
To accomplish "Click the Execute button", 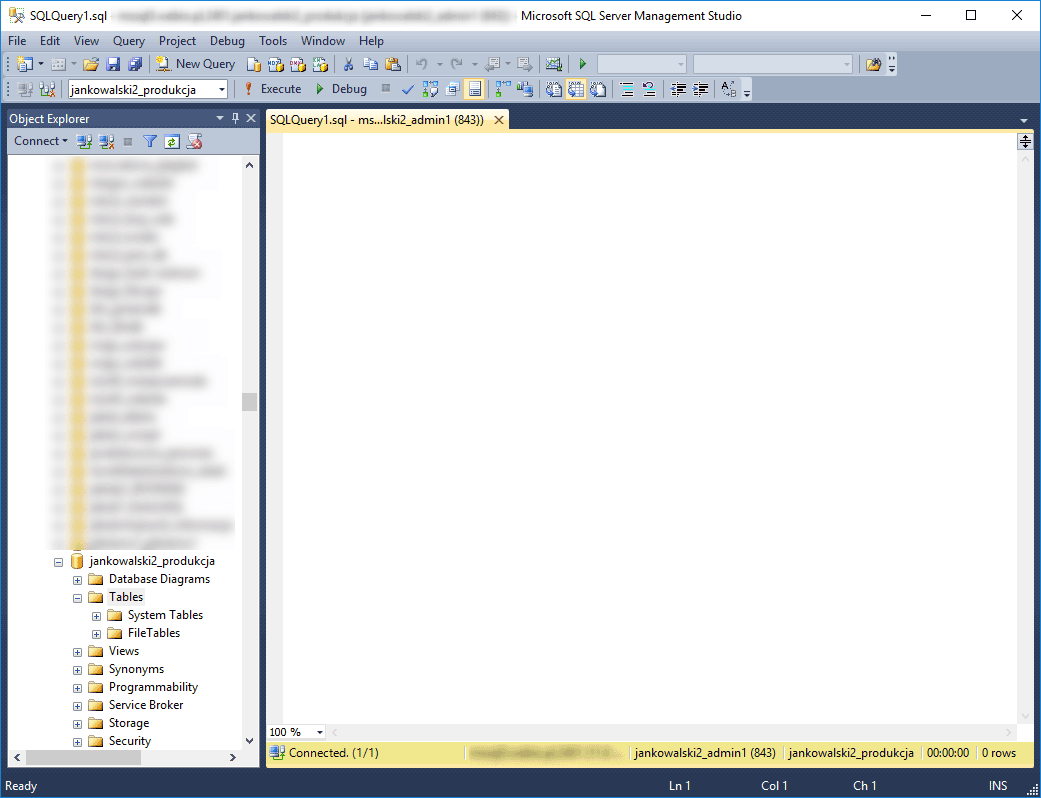I will point(272,89).
